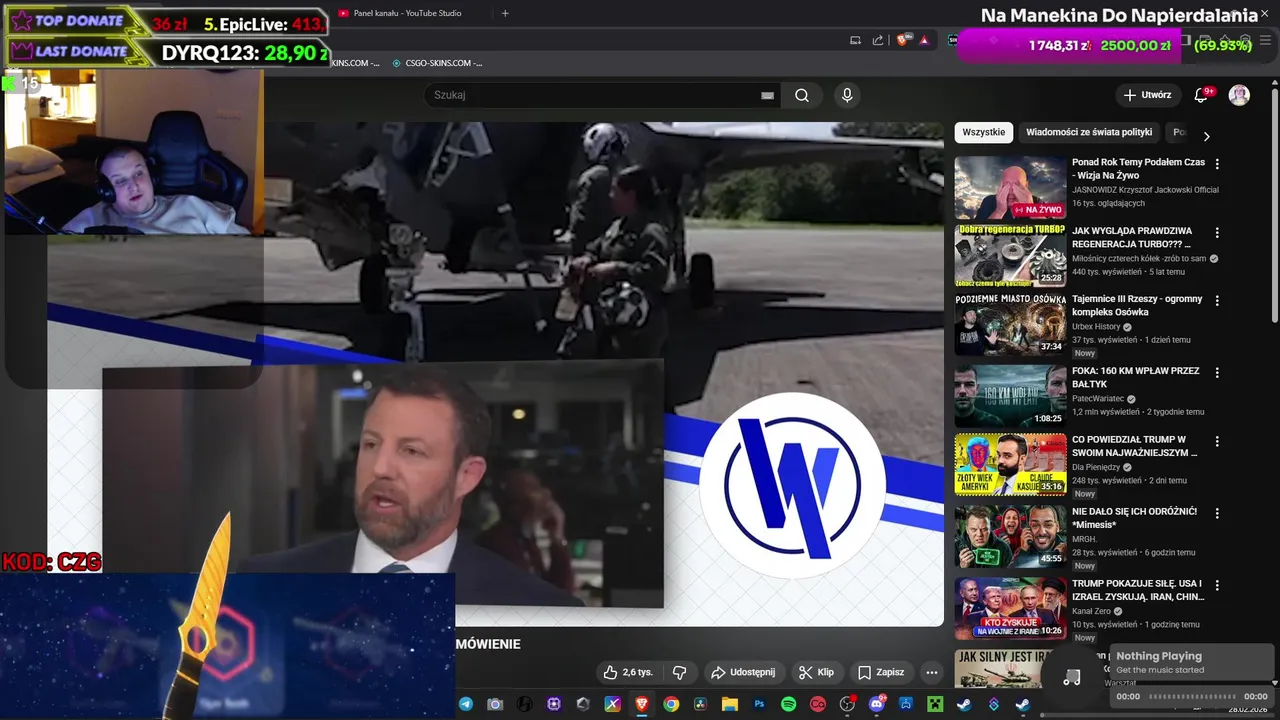Open the 'Złoty wiek Ameryki' thumbnail 35:16
The width and height of the screenshot is (1280, 720).
[x=1010, y=465]
